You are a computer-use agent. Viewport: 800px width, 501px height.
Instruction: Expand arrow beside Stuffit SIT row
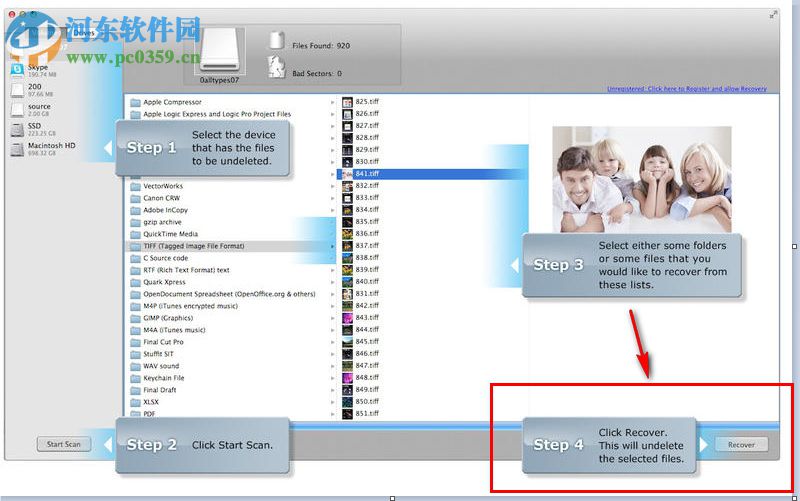332,354
